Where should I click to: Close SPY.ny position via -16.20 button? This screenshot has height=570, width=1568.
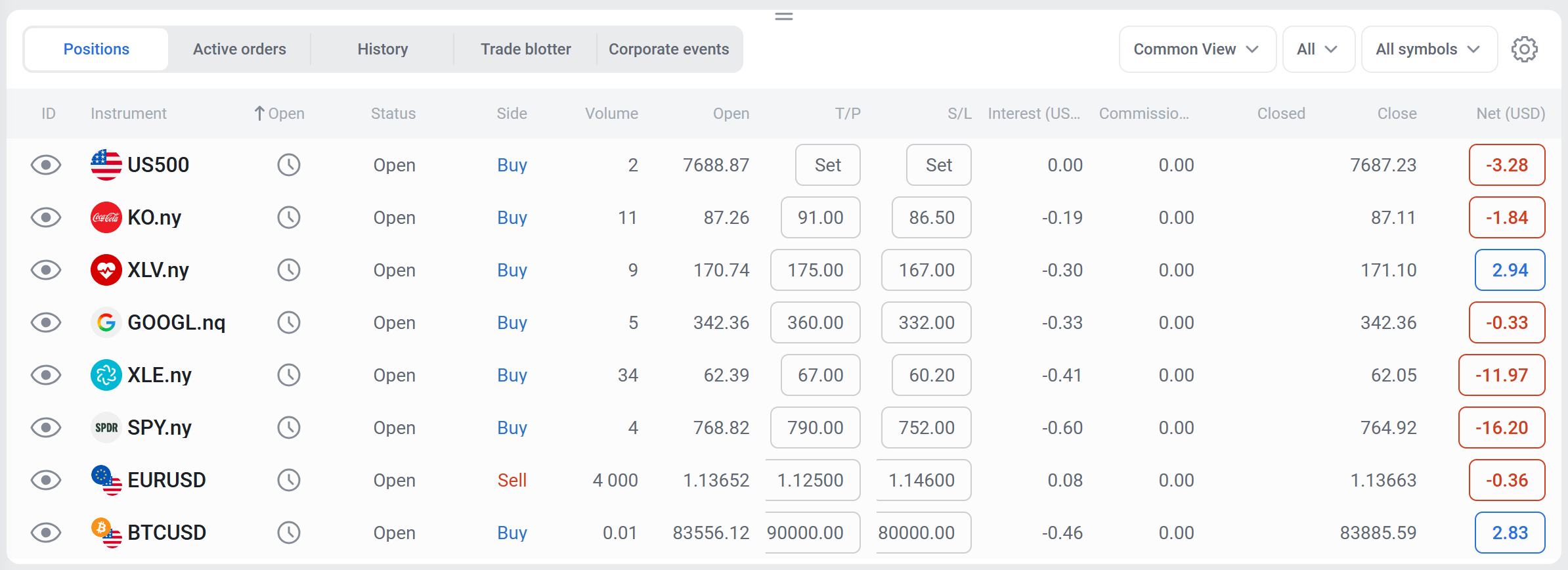(x=1502, y=427)
